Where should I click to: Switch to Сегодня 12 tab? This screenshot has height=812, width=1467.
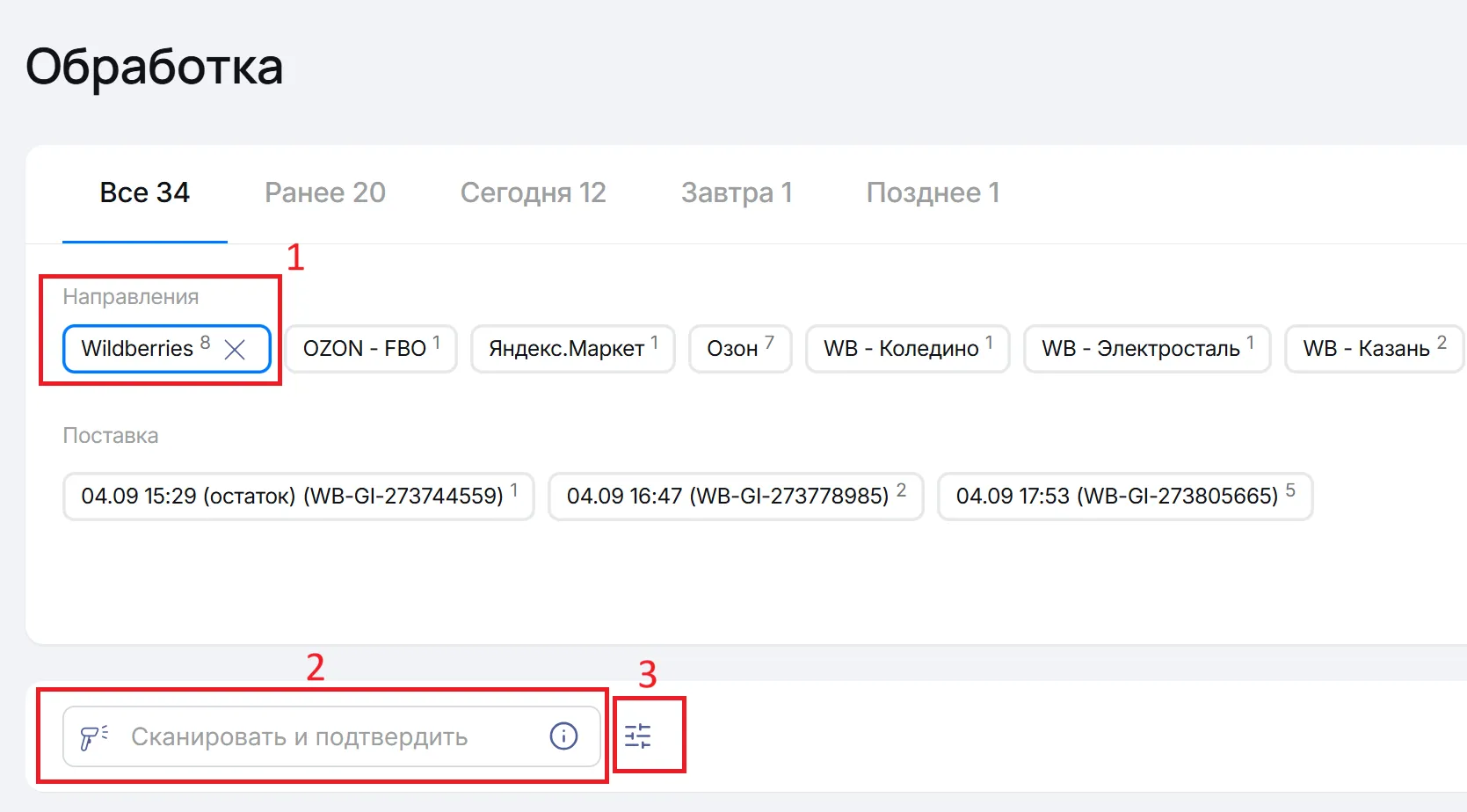click(534, 192)
